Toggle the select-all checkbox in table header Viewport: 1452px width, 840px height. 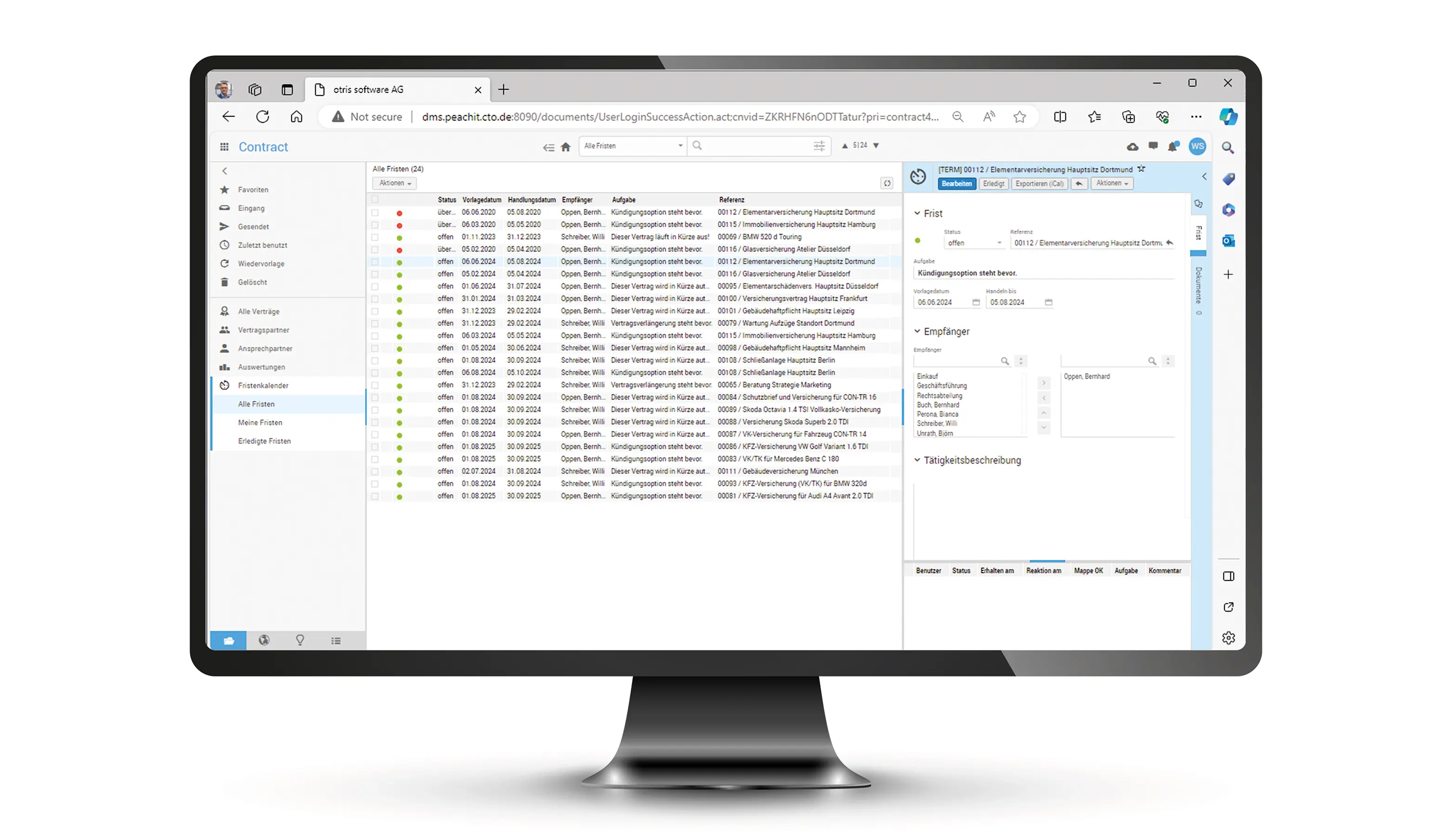(375, 199)
